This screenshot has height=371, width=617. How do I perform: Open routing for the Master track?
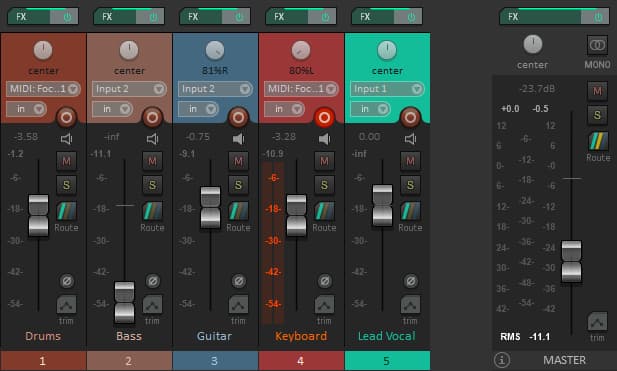click(598, 141)
